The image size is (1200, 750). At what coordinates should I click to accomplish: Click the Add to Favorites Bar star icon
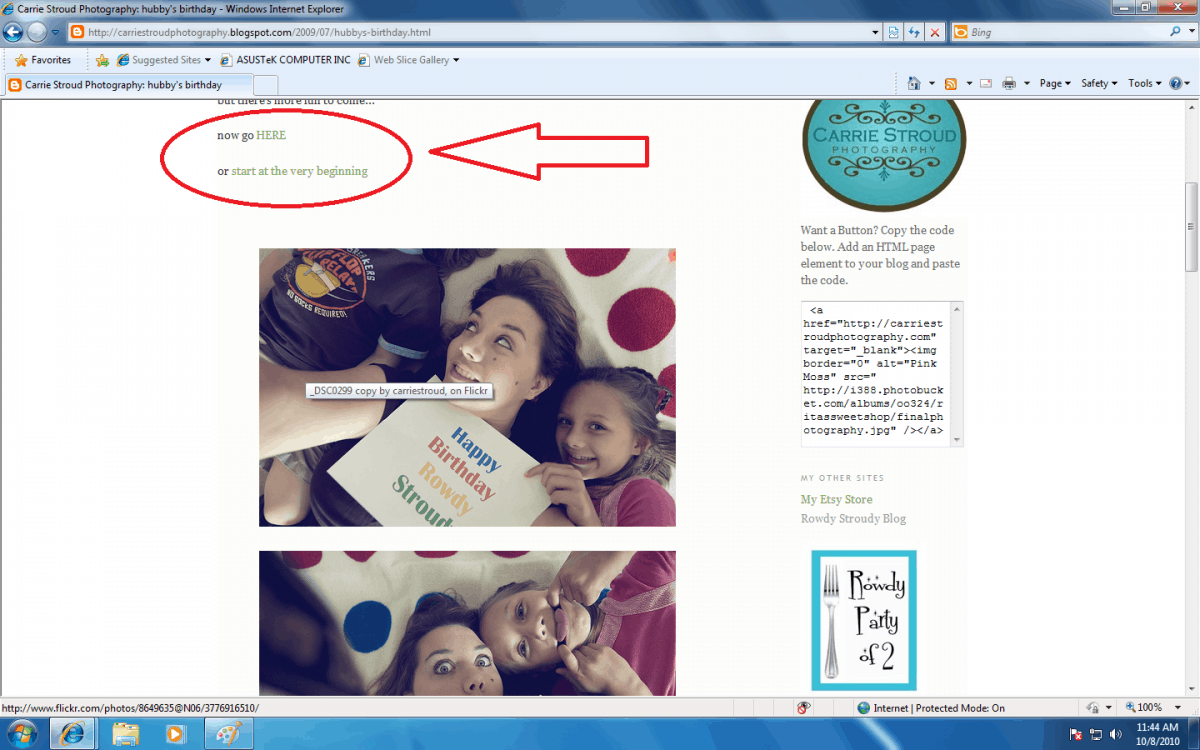[x=101, y=60]
